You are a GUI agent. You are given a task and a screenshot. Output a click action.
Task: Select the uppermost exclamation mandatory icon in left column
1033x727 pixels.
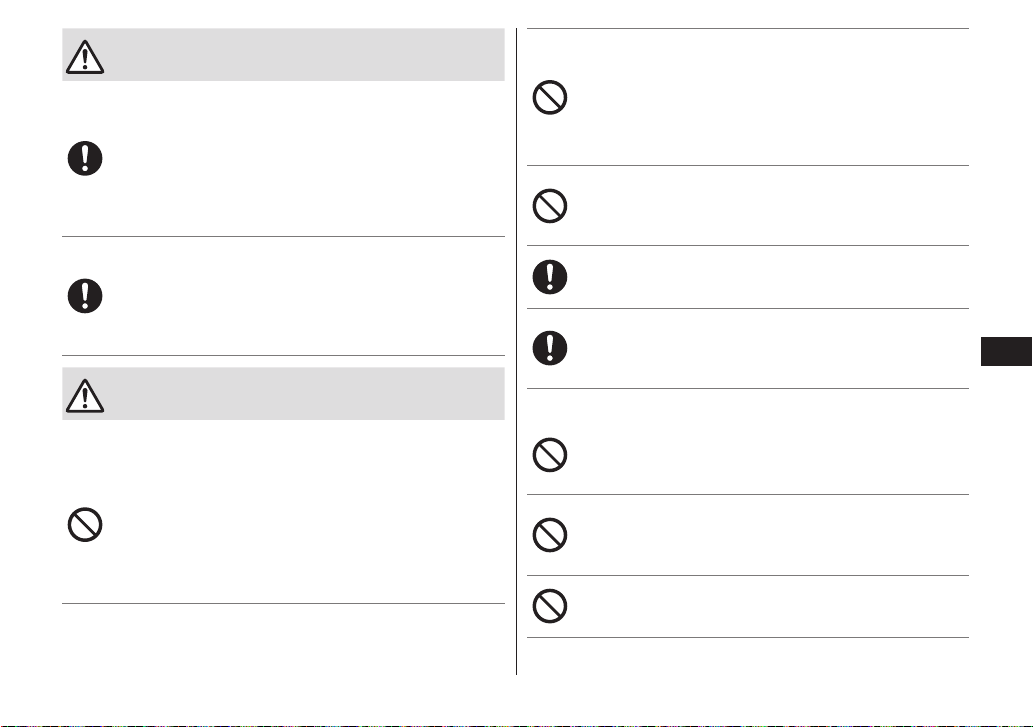[x=85, y=158]
